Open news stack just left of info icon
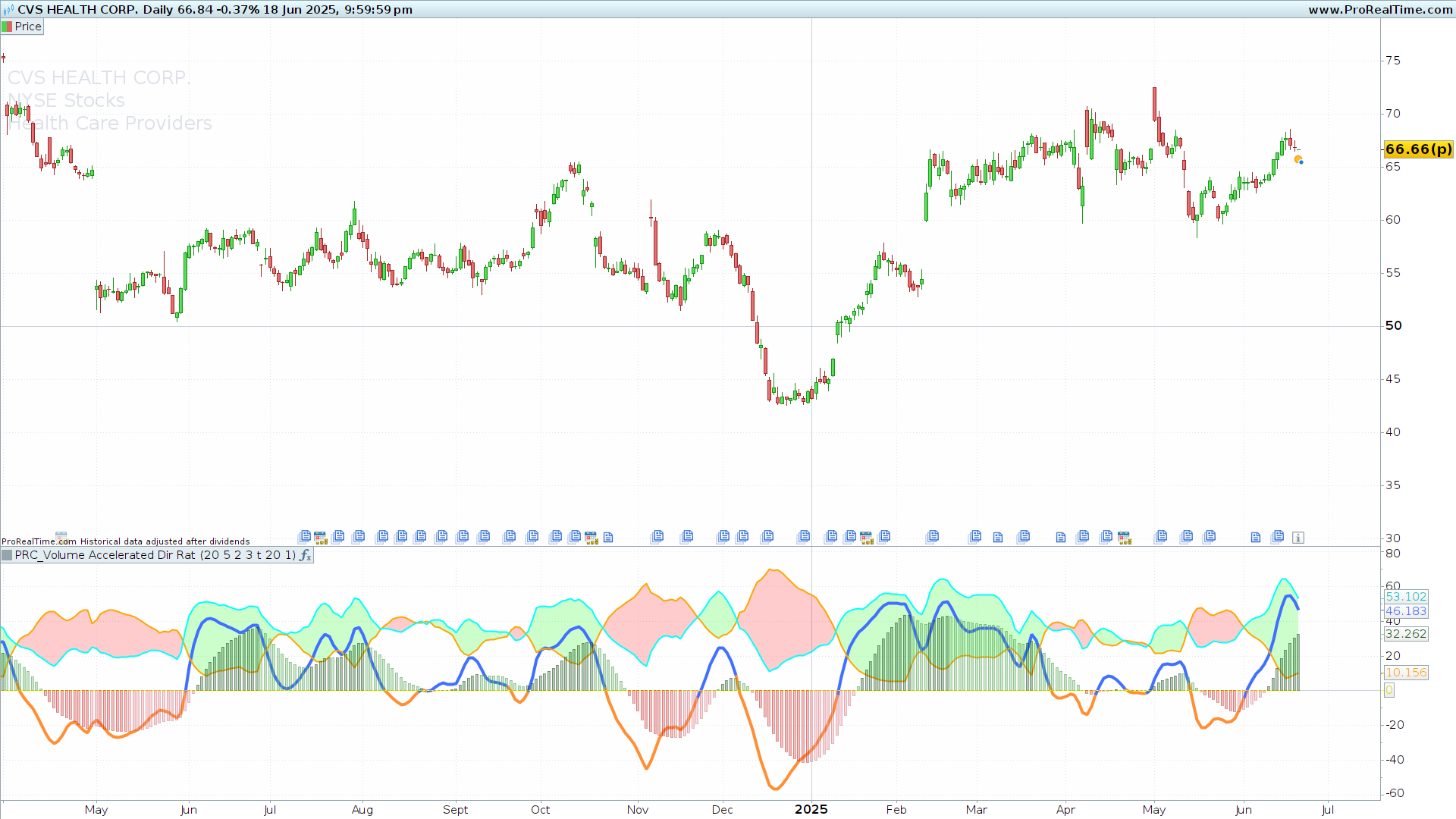 coord(1278,537)
